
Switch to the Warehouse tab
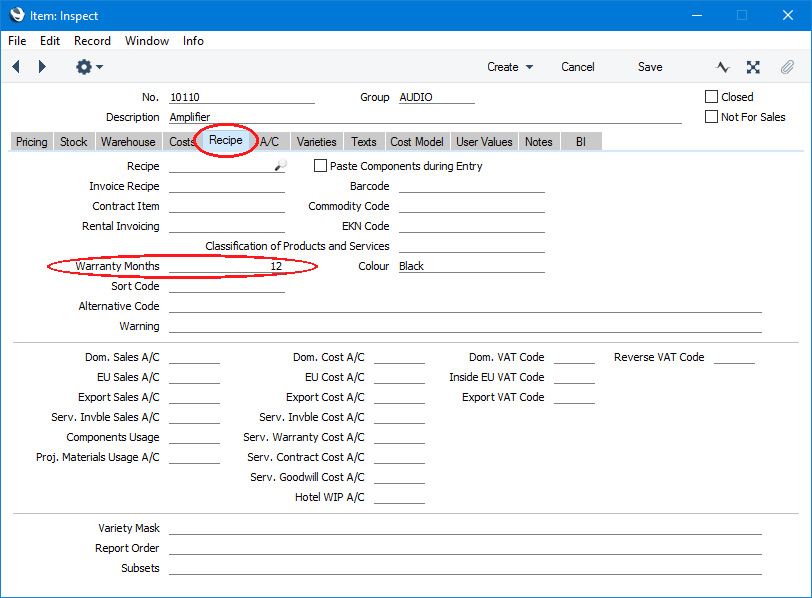click(128, 142)
